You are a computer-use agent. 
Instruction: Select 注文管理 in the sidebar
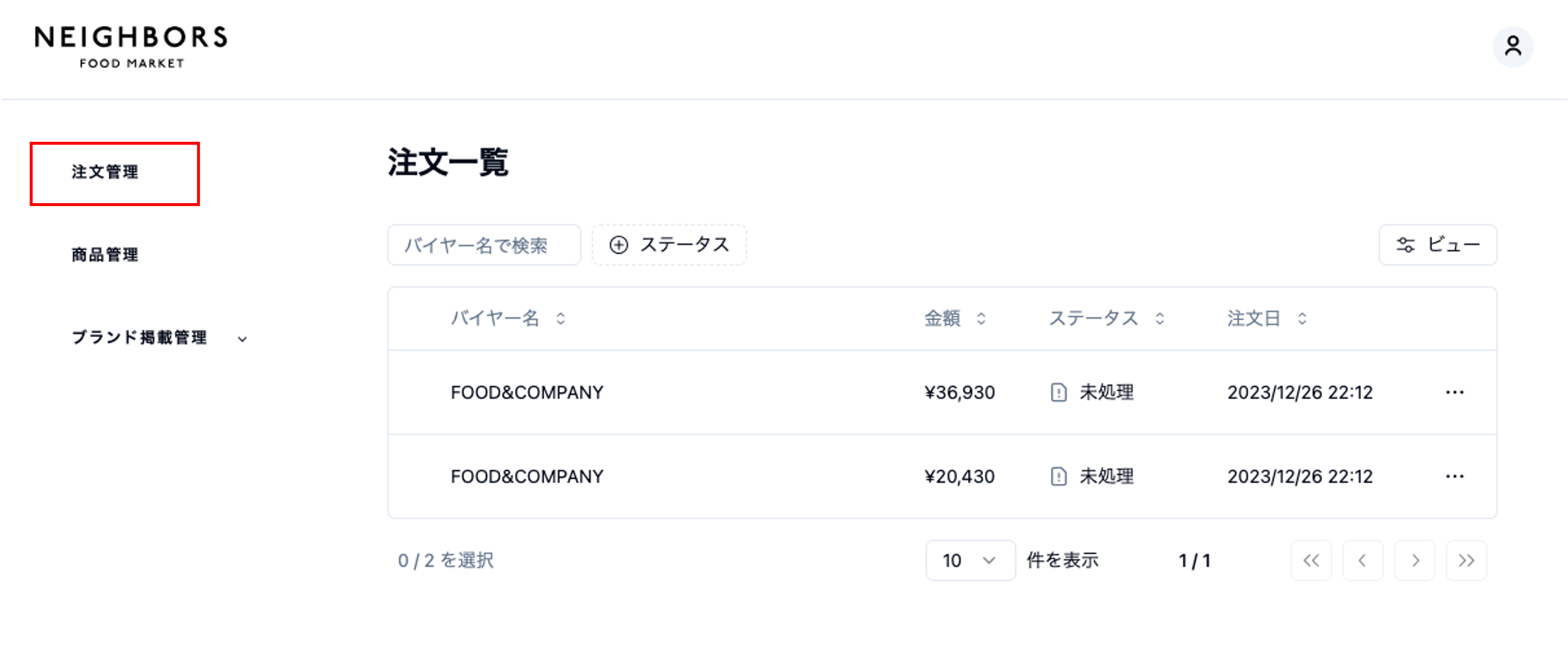105,172
